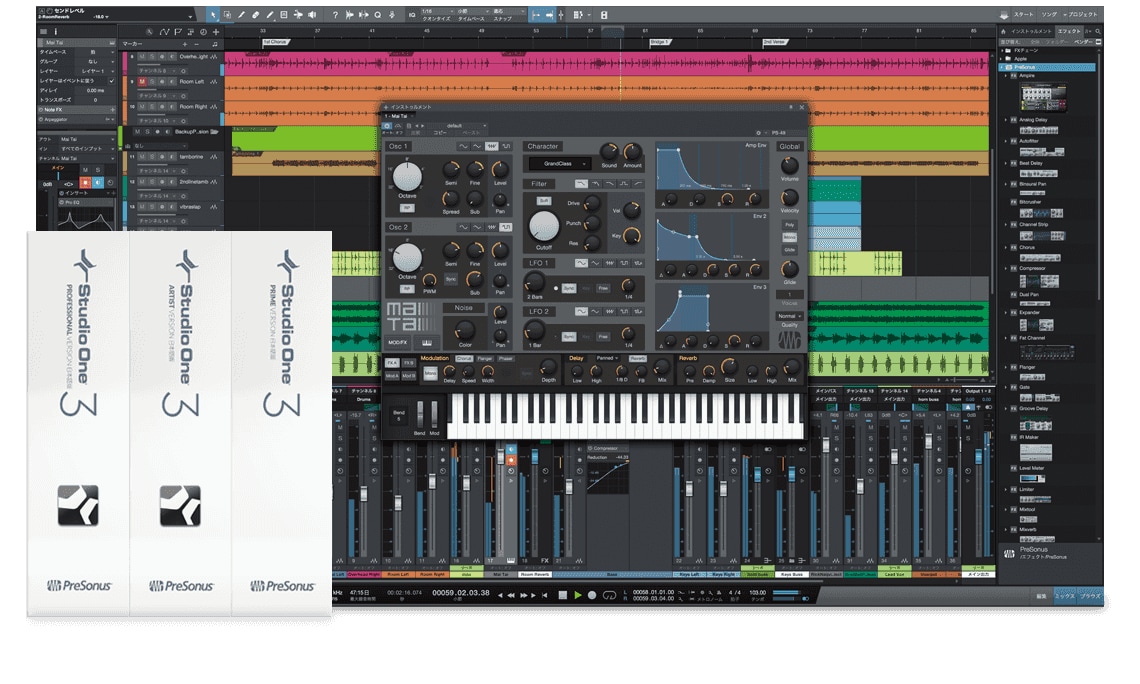Viewport: 1140px width, 684px height.
Task: Open help with the question mark icon
Action: click(x=335, y=15)
